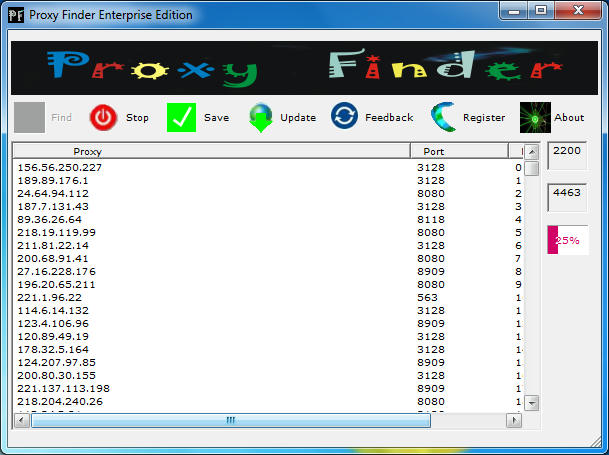Click port 8080 of 218.204.240.26
Screen dimensions: 609x455
(431, 402)
